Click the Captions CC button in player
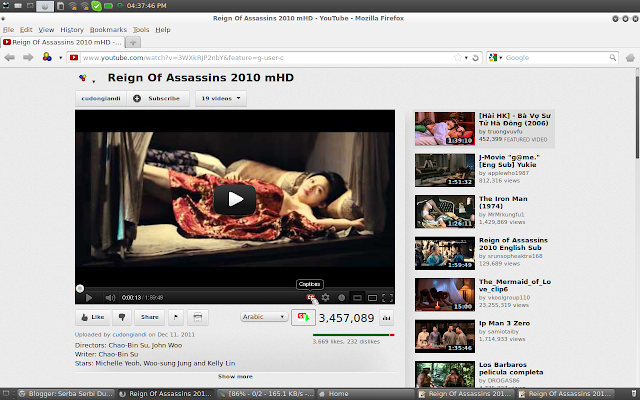 coord(311,298)
